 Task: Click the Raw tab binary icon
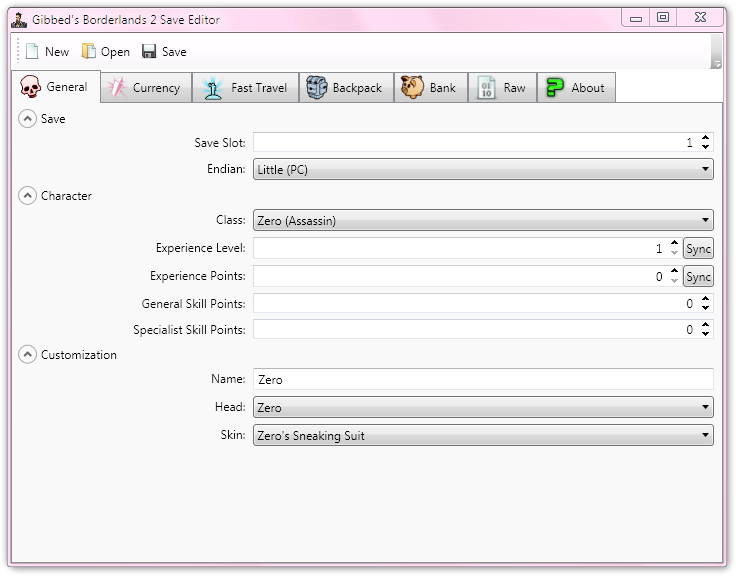click(486, 88)
